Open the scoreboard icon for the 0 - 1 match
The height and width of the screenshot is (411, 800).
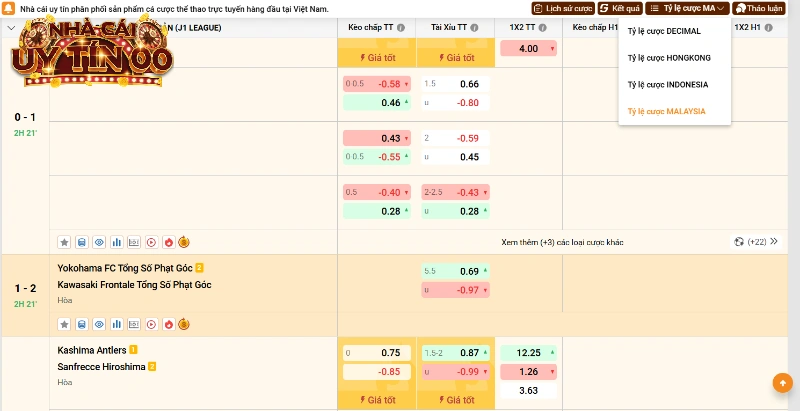pyautogui.click(x=134, y=242)
